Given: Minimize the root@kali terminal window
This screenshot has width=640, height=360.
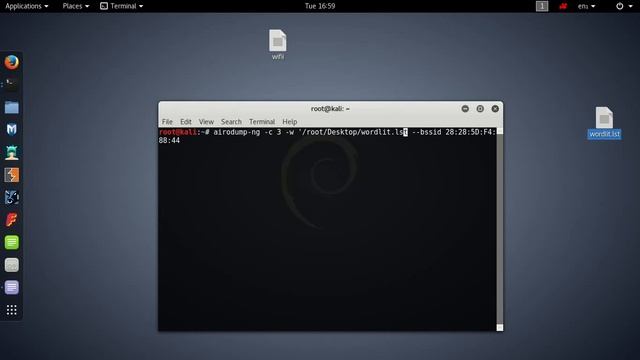Looking at the screenshot, I should [x=465, y=109].
